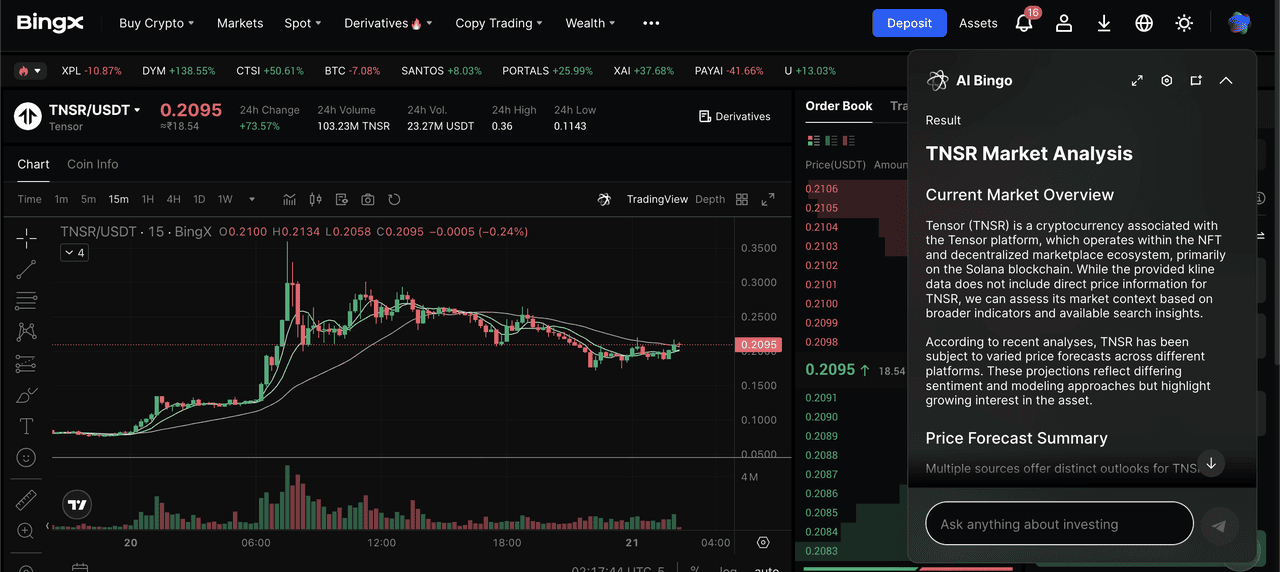Switch to the Coin Info tab
The image size is (1280, 572).
coord(92,164)
